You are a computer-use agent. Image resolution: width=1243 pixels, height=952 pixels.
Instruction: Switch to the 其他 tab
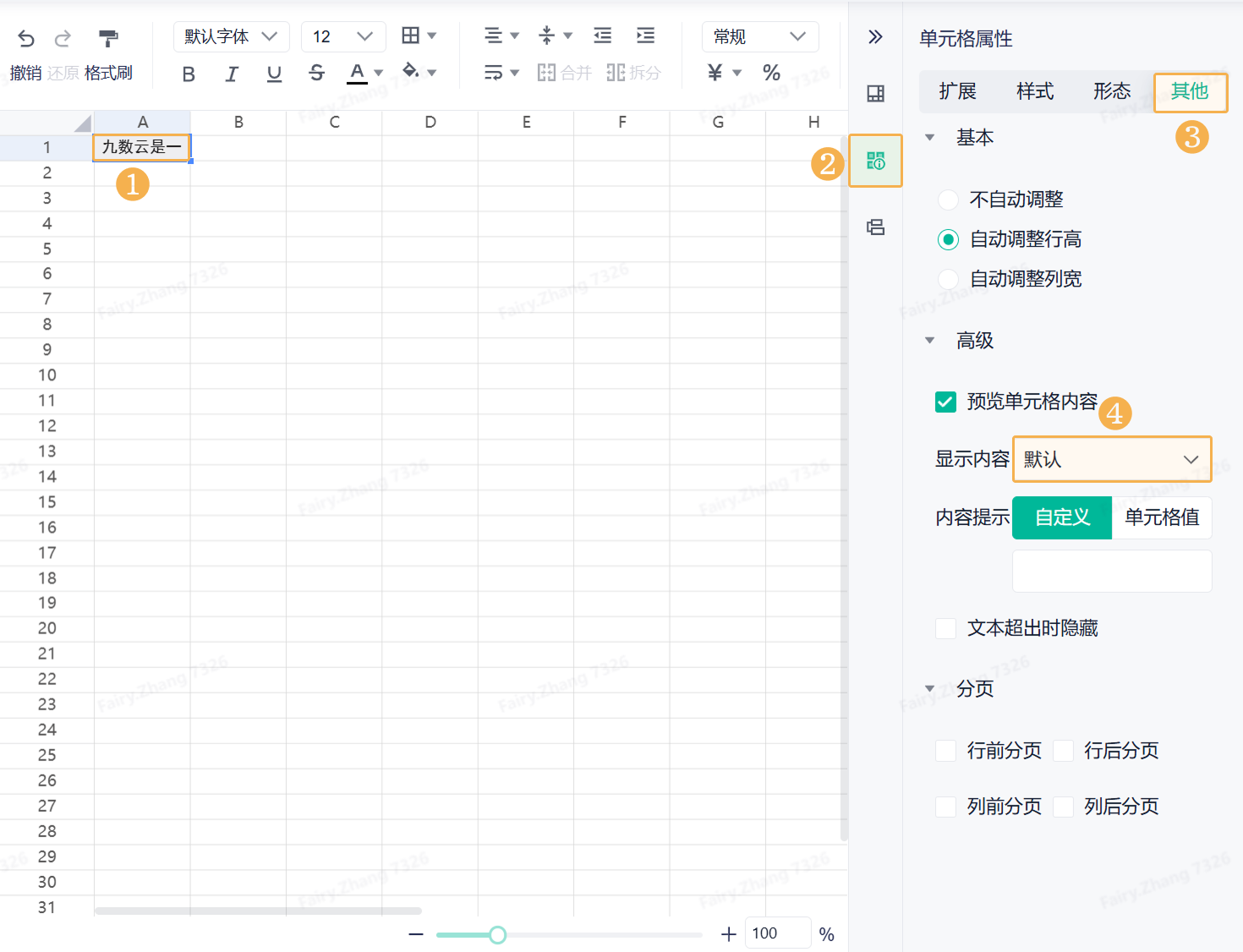[1190, 91]
